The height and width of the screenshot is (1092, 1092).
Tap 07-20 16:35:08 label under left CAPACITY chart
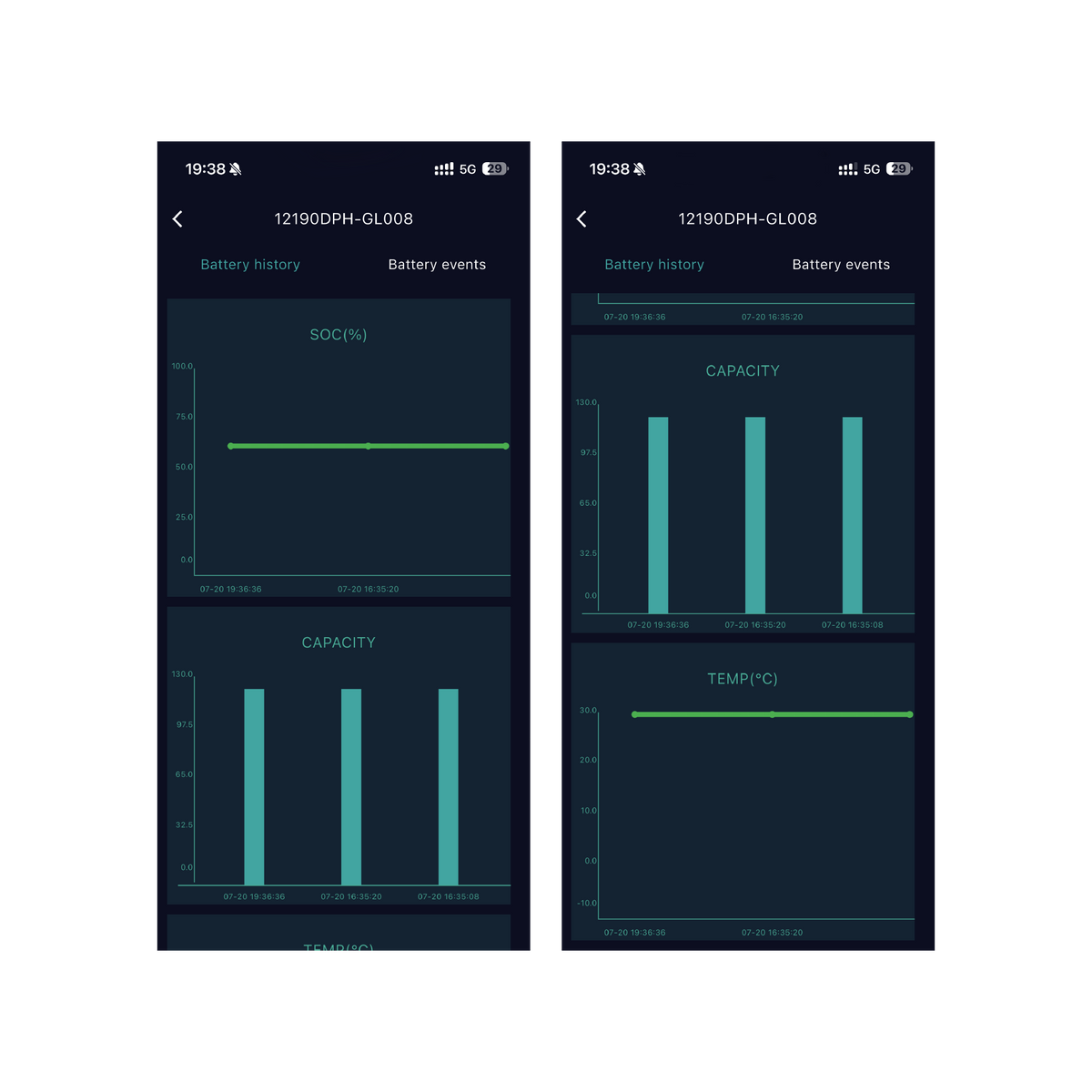click(x=449, y=896)
